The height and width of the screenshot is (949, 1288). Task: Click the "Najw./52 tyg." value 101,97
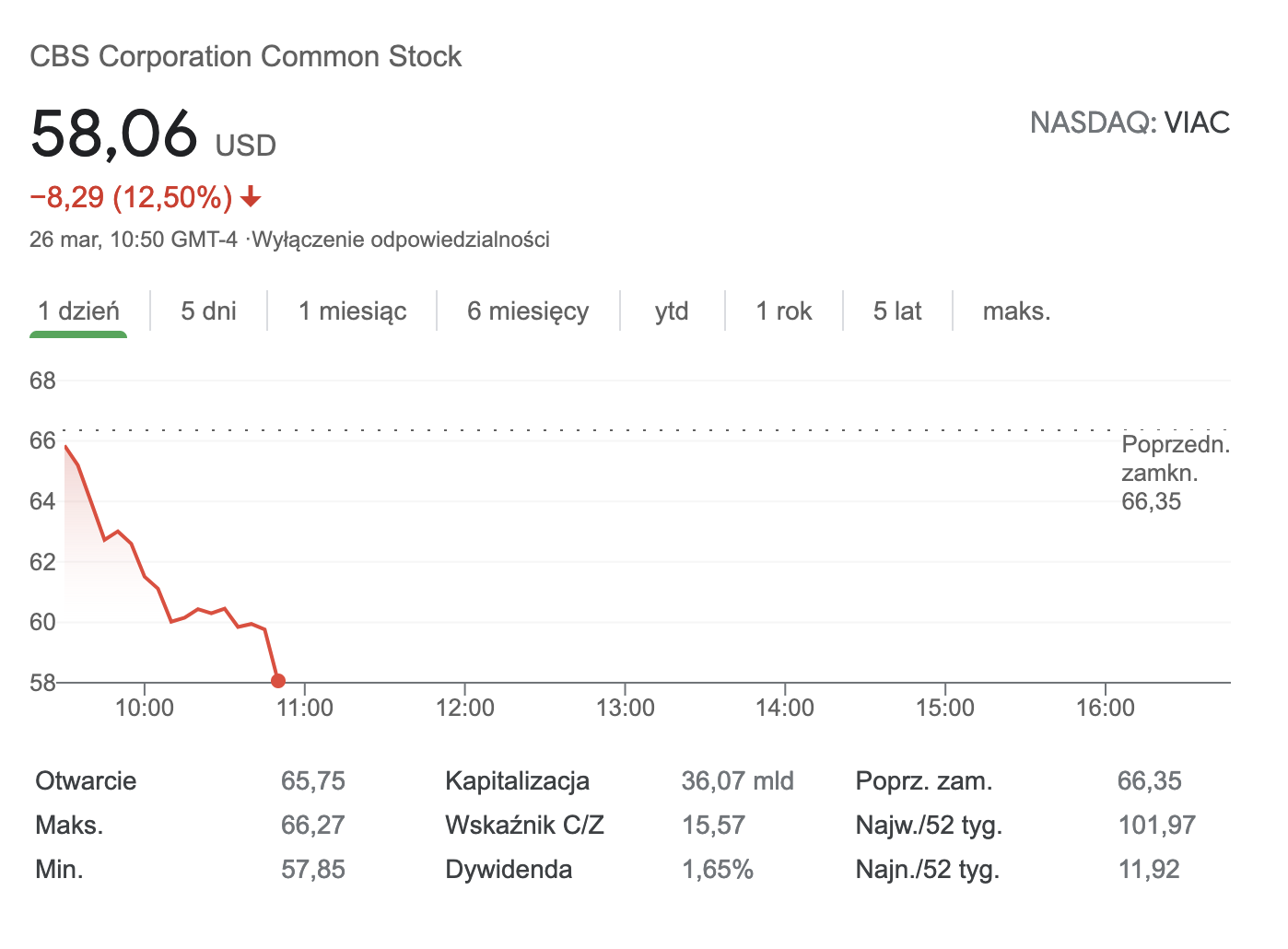1156,825
